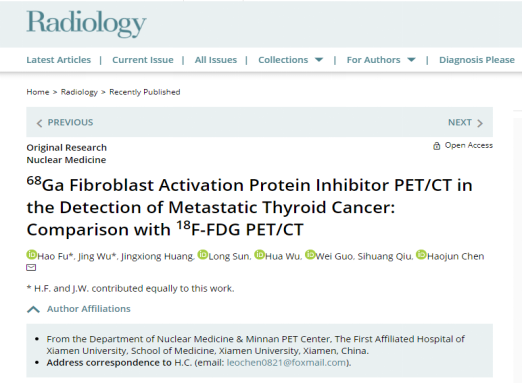
Task: Collapse the Author Affiliations section
Action: [79, 309]
